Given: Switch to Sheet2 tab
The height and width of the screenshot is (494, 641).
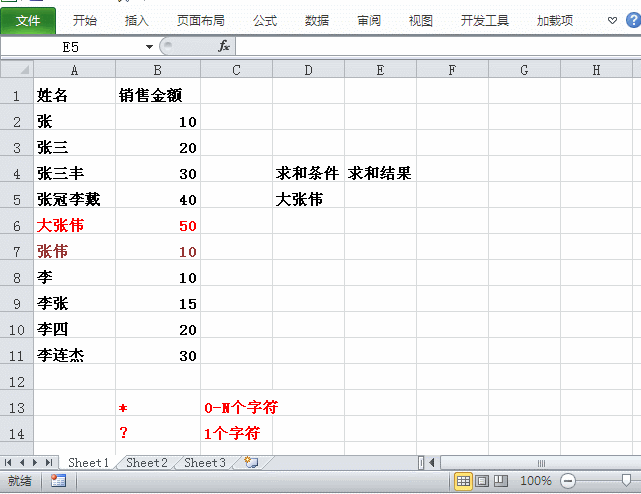Looking at the screenshot, I should pos(147,463).
